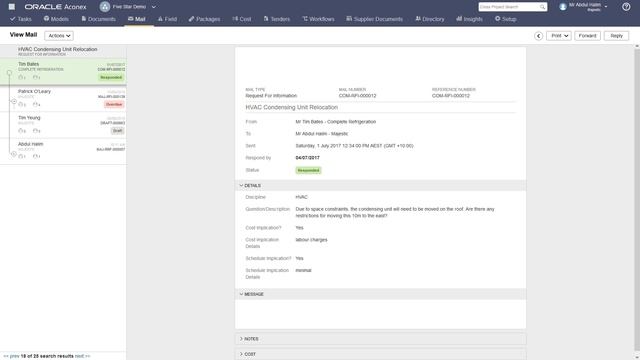This screenshot has height=360, width=640.
Task: Click the Tasks checkmark icon
Action: [13, 19]
